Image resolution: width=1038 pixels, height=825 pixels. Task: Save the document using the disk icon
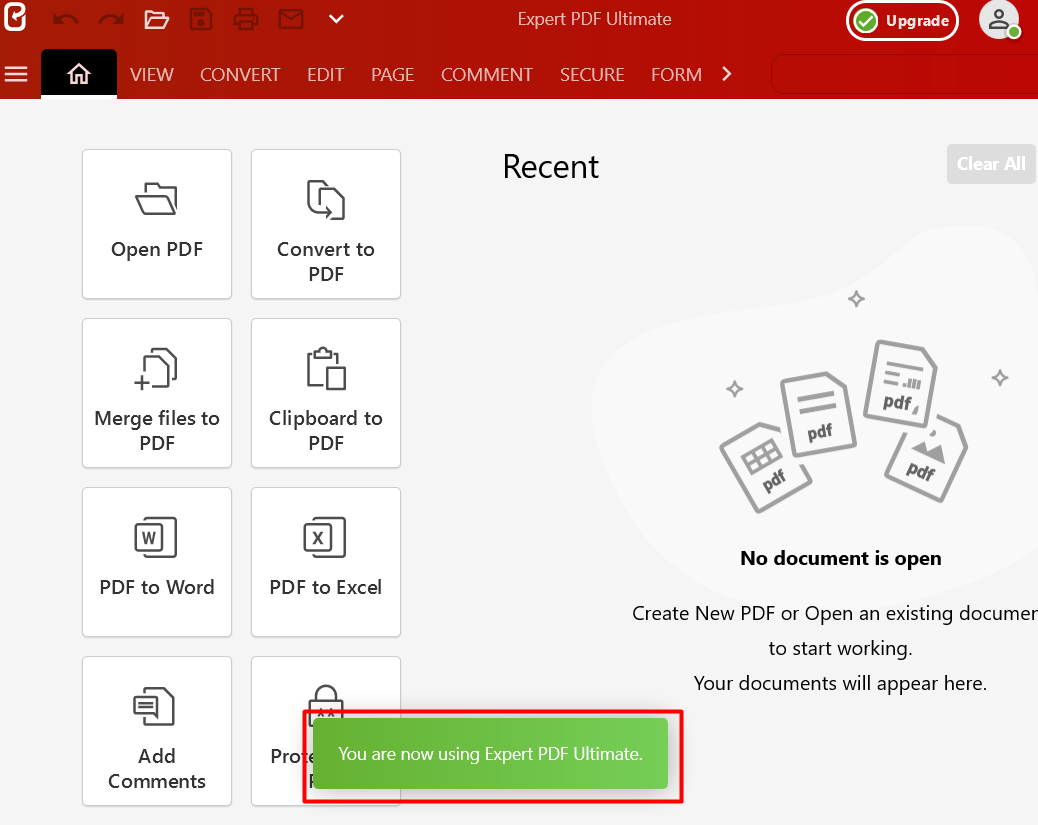[x=201, y=19]
